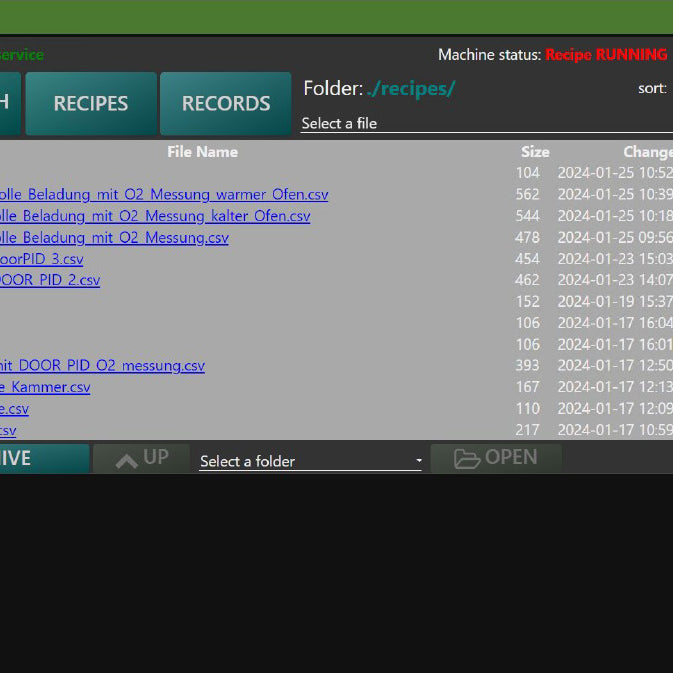This screenshot has width=673, height=673.
Task: Open the 'Beladung_mit_O2_Messung.csv' file link
Action: point(114,237)
